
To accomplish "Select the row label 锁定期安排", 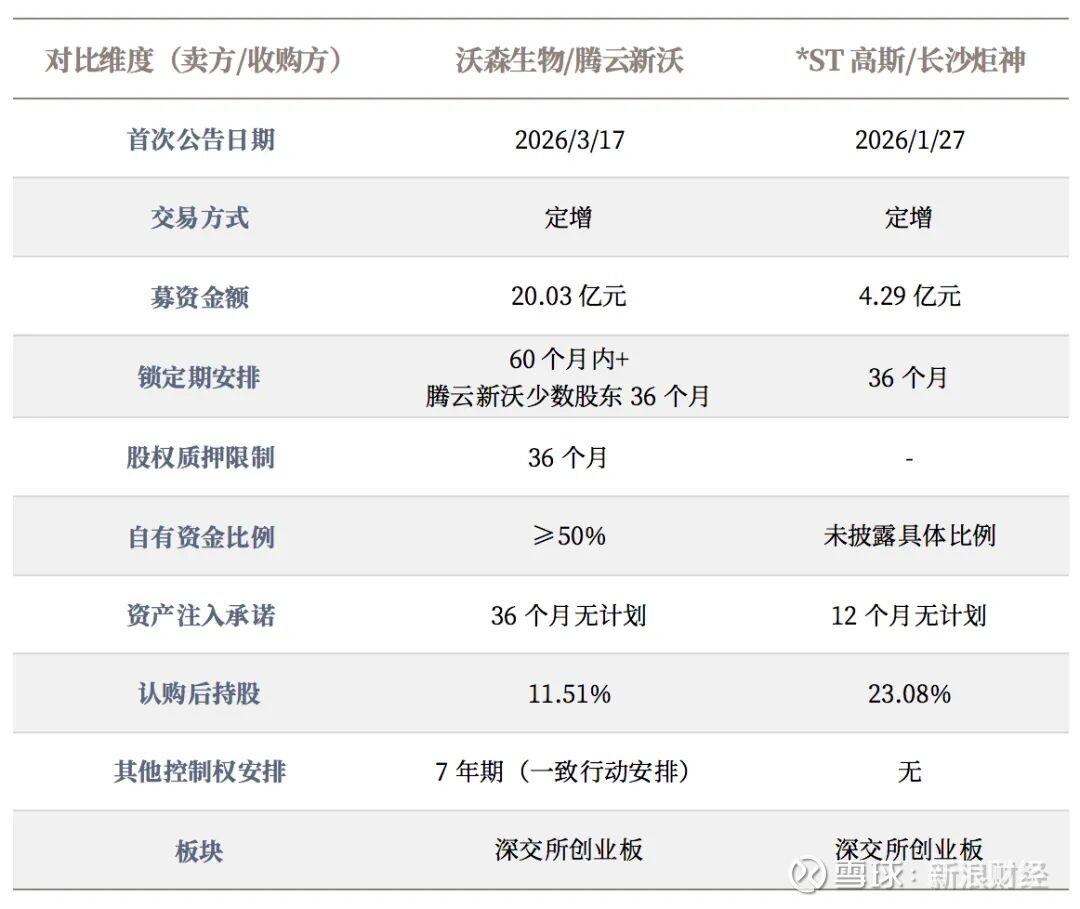I will coord(199,377).
